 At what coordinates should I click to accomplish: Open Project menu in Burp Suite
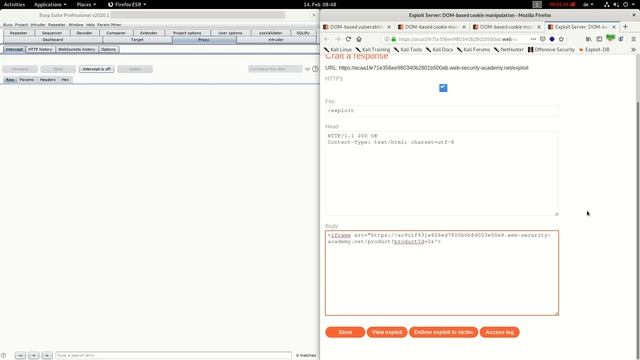click(21, 24)
